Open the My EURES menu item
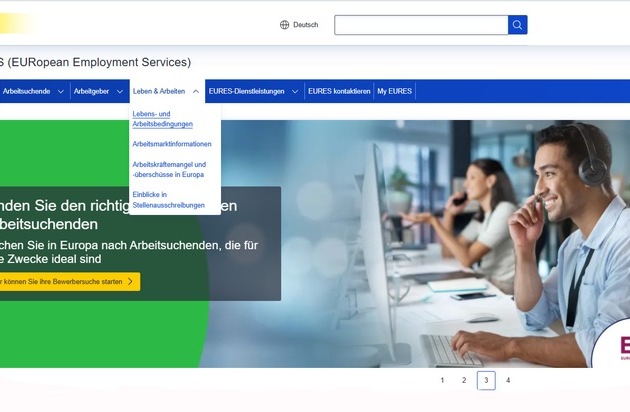The width and height of the screenshot is (630, 412). [x=394, y=92]
